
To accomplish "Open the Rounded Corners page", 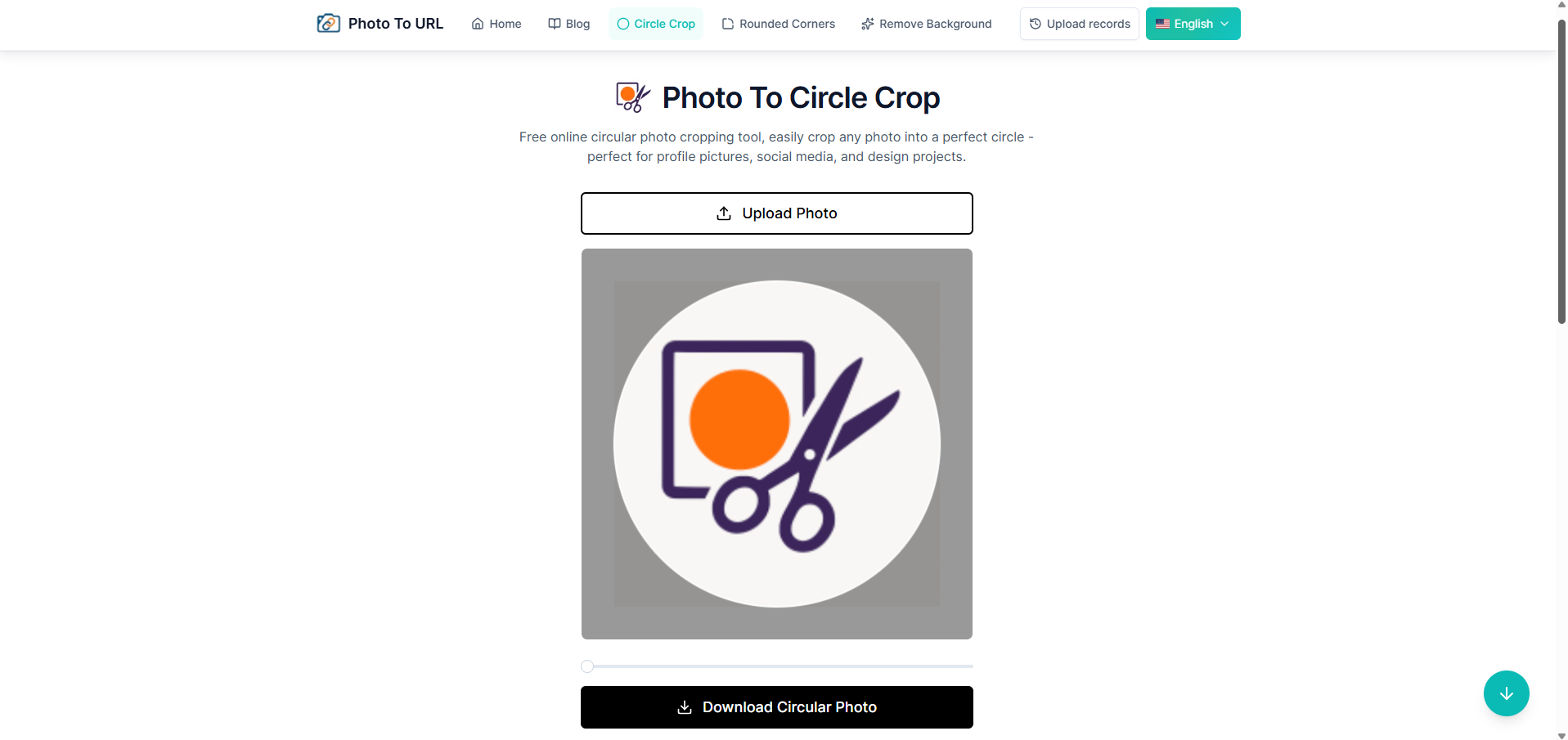I will pos(787,24).
